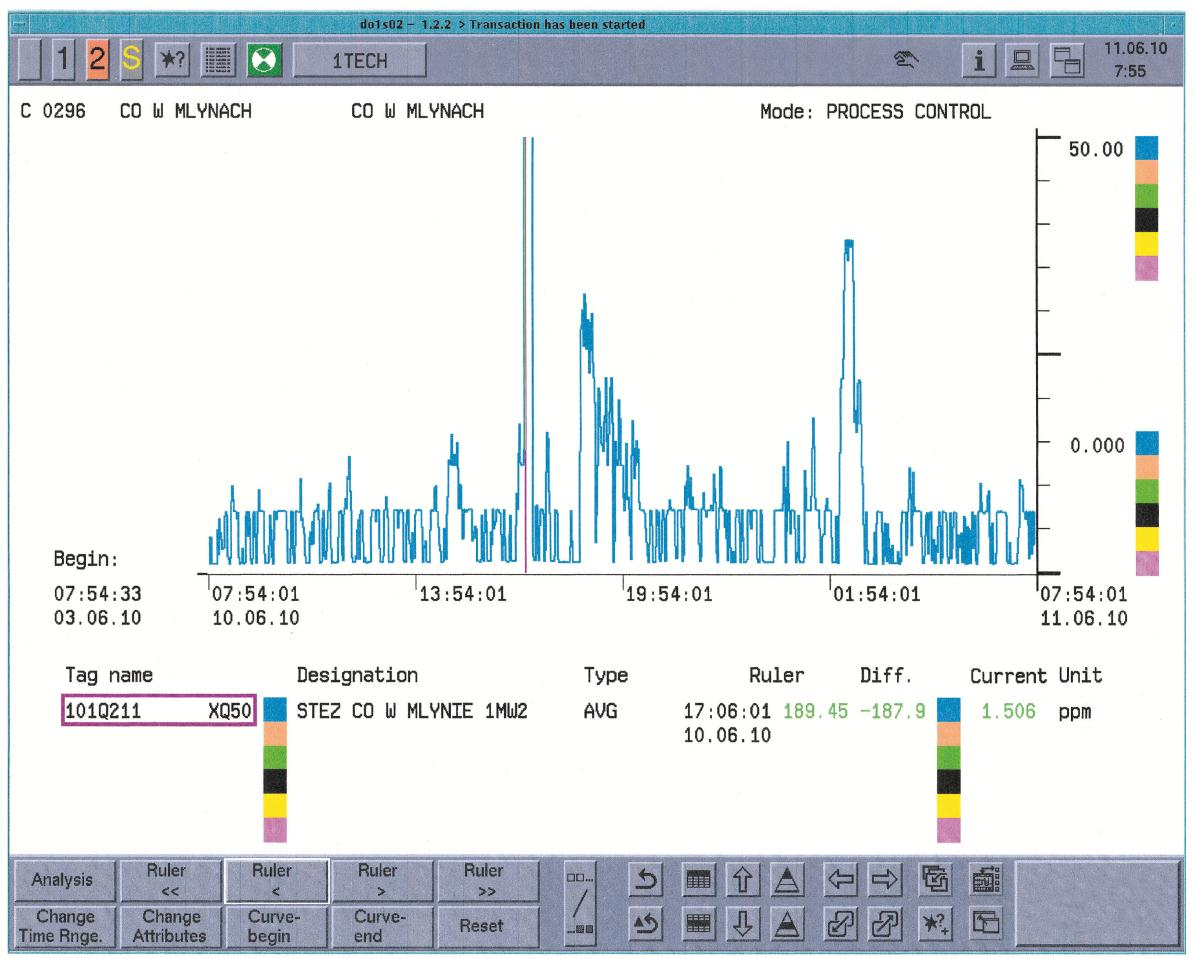Click the green circle icon in top bar
The image size is (1193, 959).
pyautogui.click(x=264, y=60)
